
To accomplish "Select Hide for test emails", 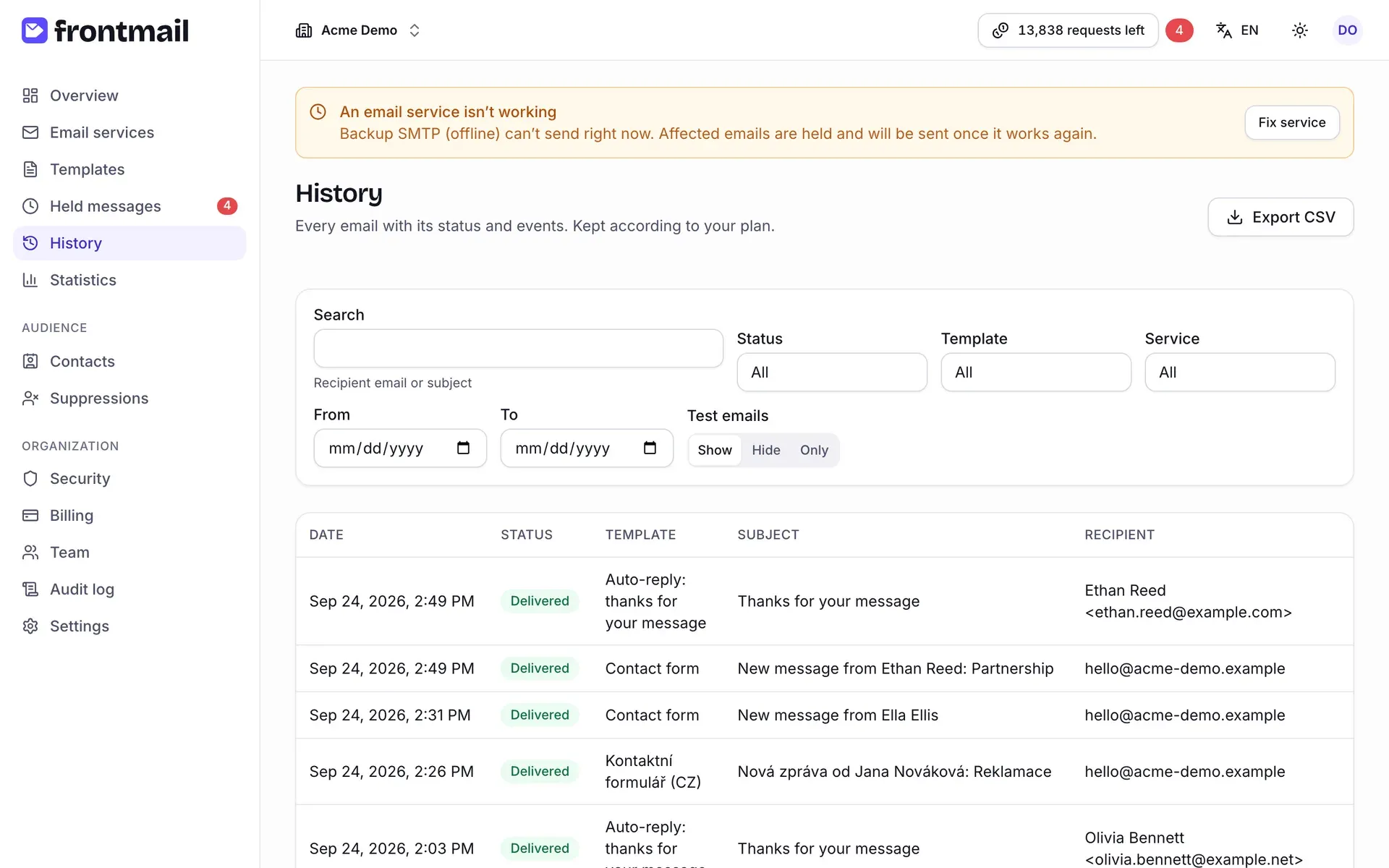I will [766, 450].
